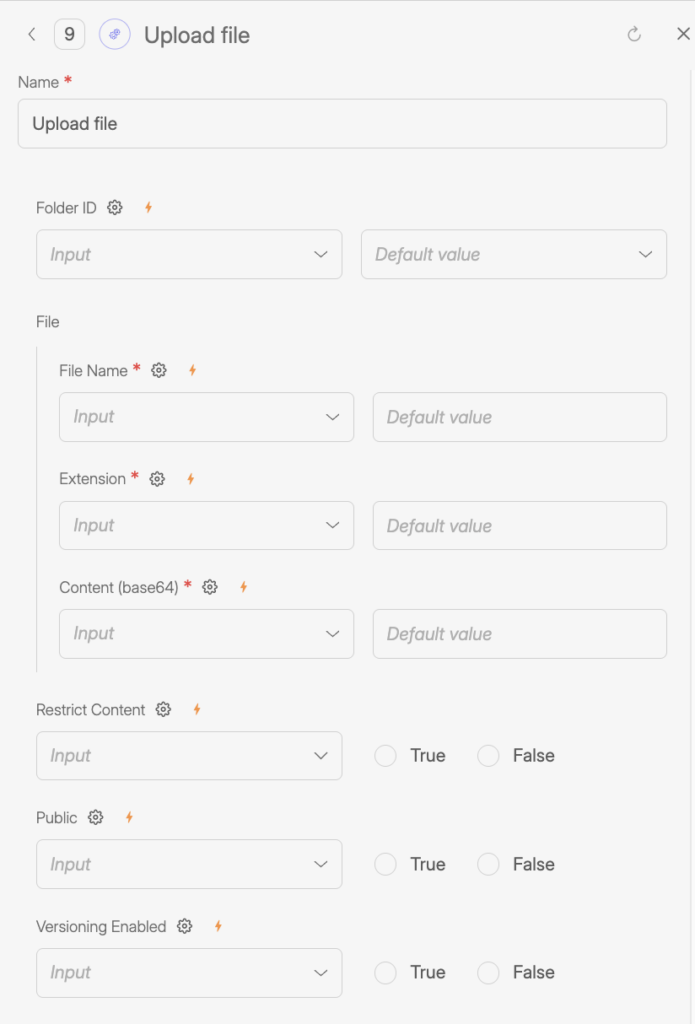Click the node connection icon beside Upload file title
This screenshot has height=1024, width=695.
click(115, 33)
